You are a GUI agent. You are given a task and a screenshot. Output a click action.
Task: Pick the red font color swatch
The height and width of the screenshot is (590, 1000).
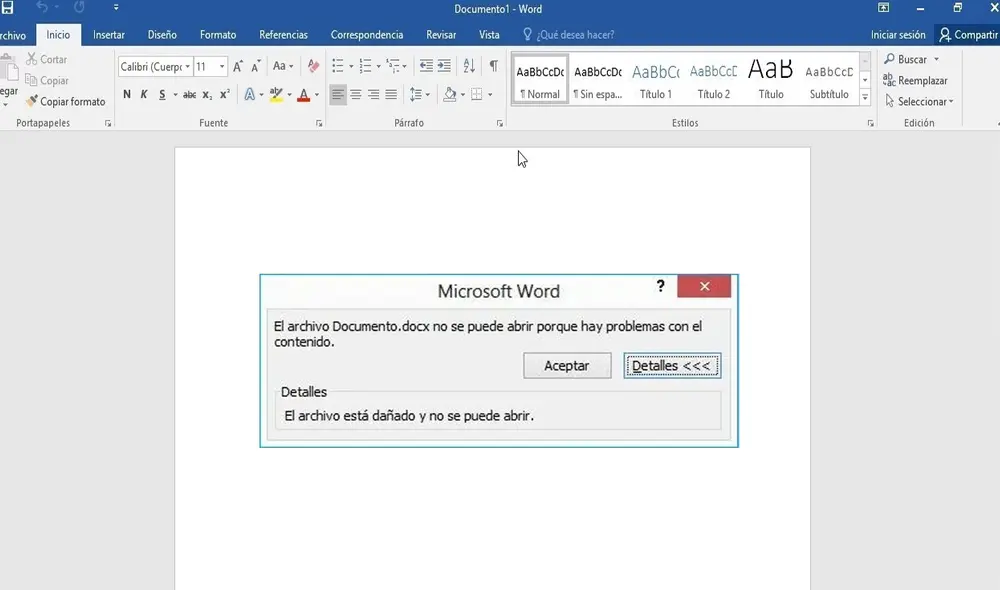(304, 94)
